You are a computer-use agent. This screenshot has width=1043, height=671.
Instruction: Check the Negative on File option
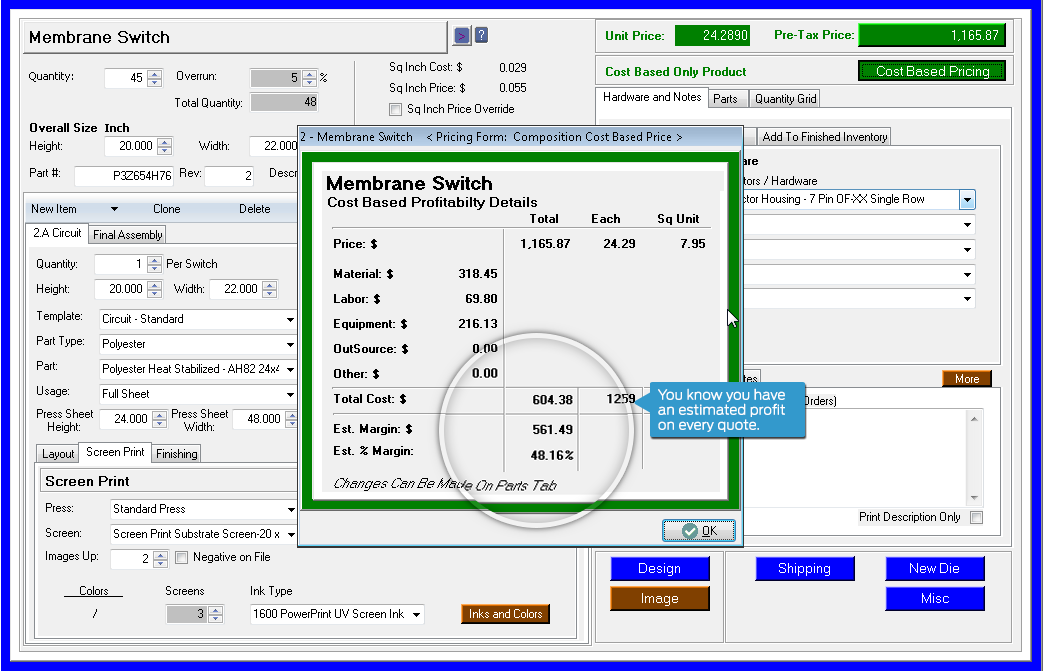click(x=182, y=558)
